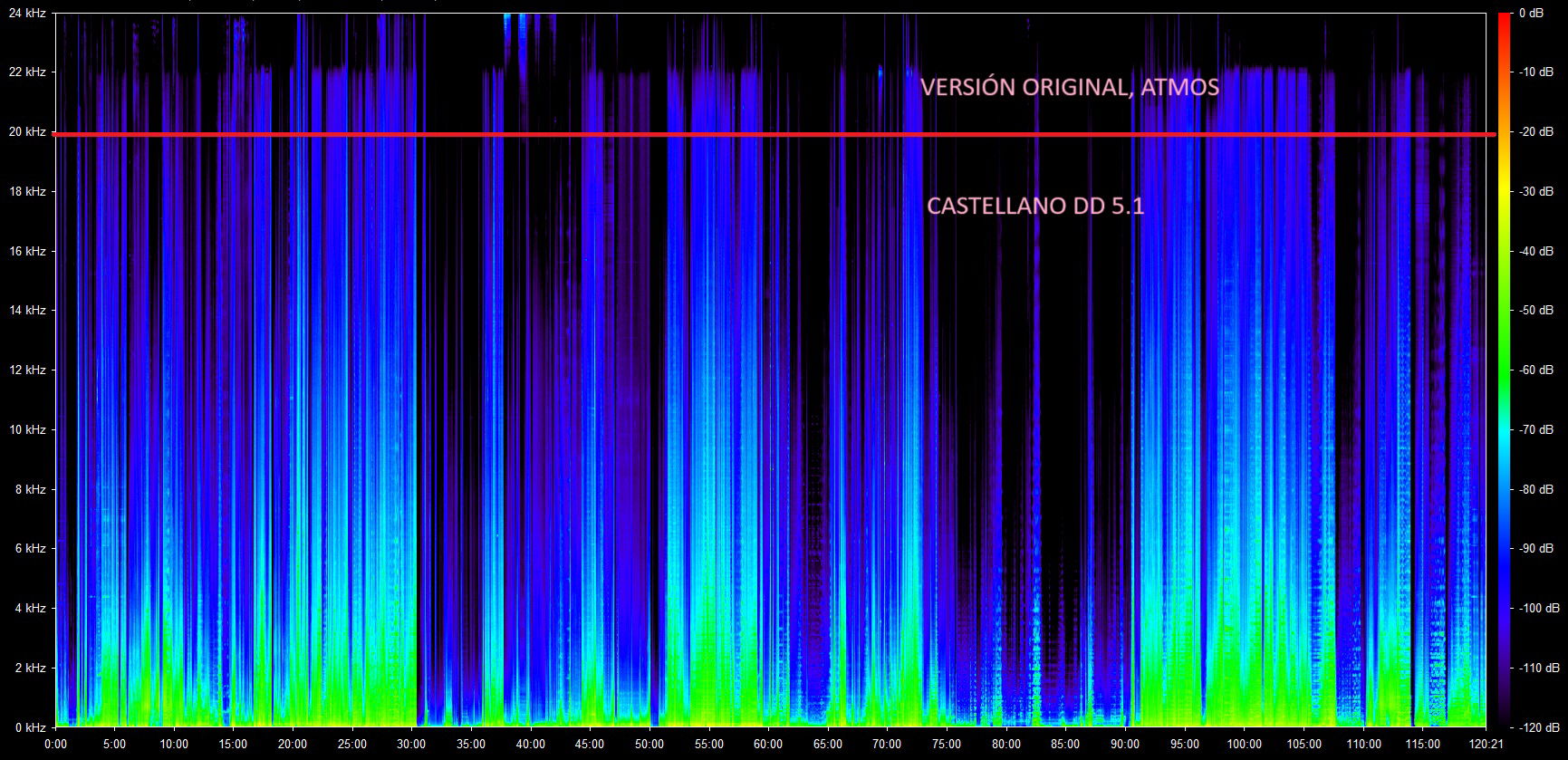Viewport: 1568px width, 760px height.
Task: Click the -90 dB scale label
Action: point(1538,549)
